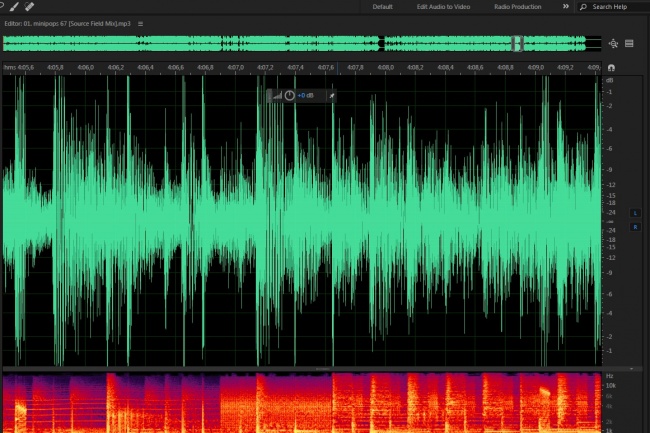Click the navigator viewport handle in overview
The height and width of the screenshot is (433, 650).
(x=517, y=44)
